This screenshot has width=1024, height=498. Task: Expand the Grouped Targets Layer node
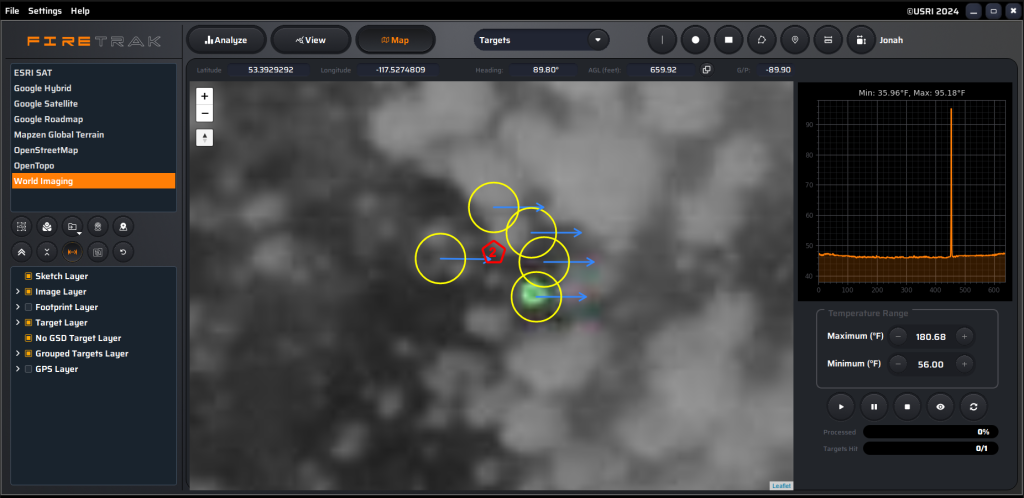pos(17,354)
